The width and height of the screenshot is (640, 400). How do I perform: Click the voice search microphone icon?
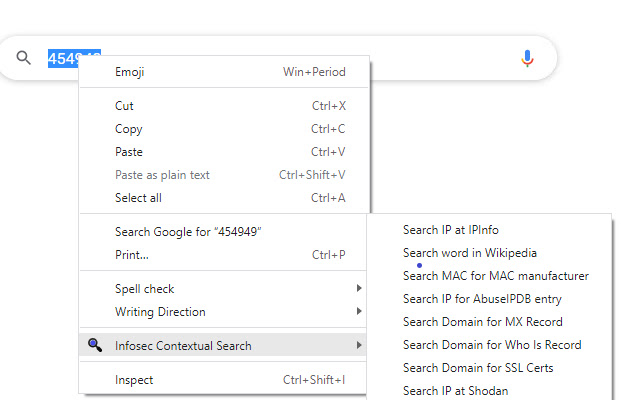tap(527, 58)
